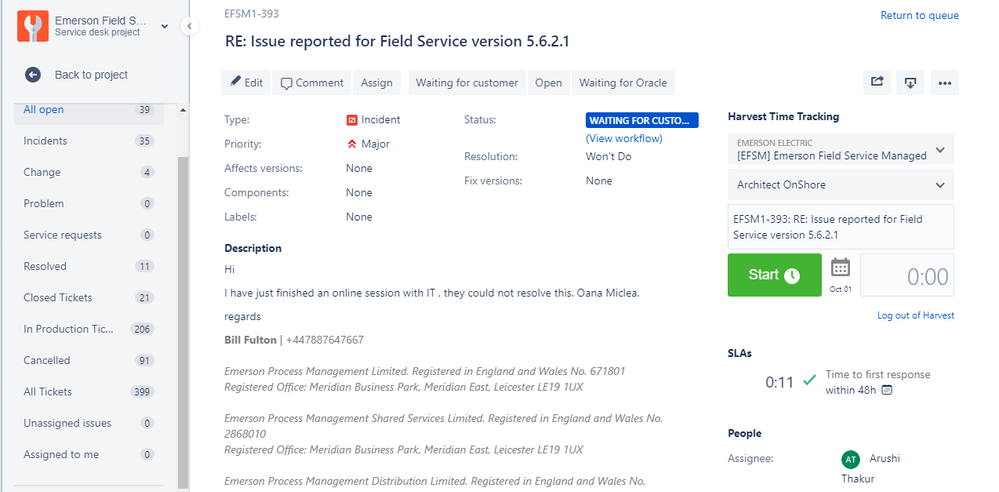Click the Harvest notes text field
Viewport: 999px width, 492px height.
point(840,227)
